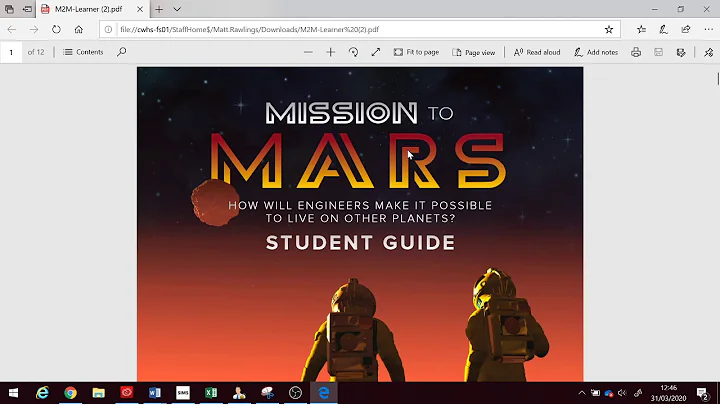The width and height of the screenshot is (720, 404).
Task: Open Excel from the taskbar
Action: click(x=211, y=393)
